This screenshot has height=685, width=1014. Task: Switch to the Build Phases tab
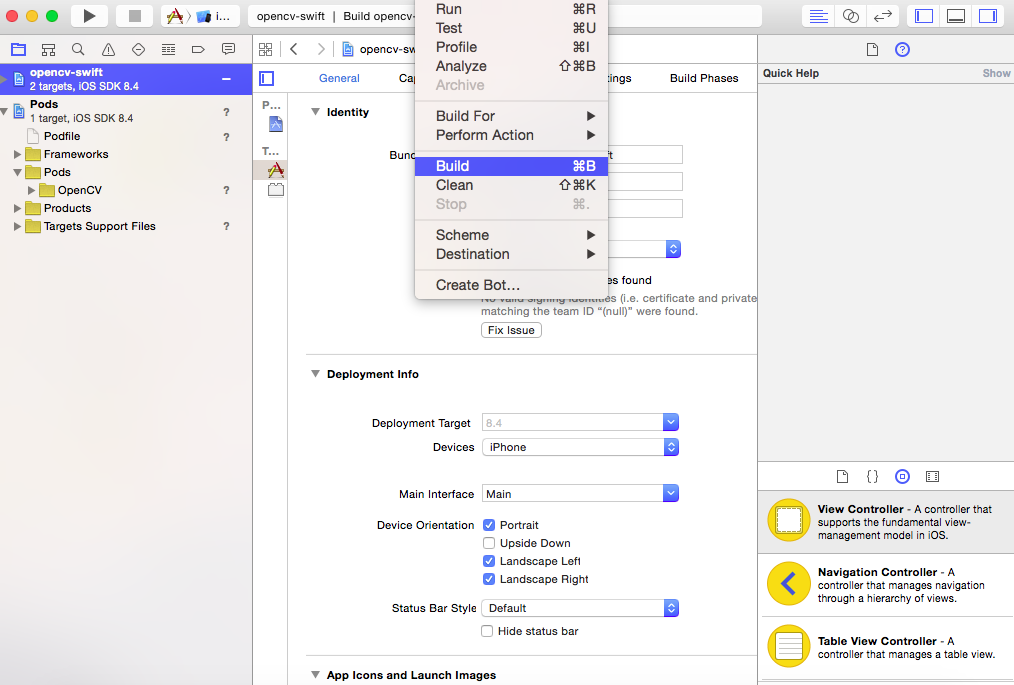[x=704, y=77]
